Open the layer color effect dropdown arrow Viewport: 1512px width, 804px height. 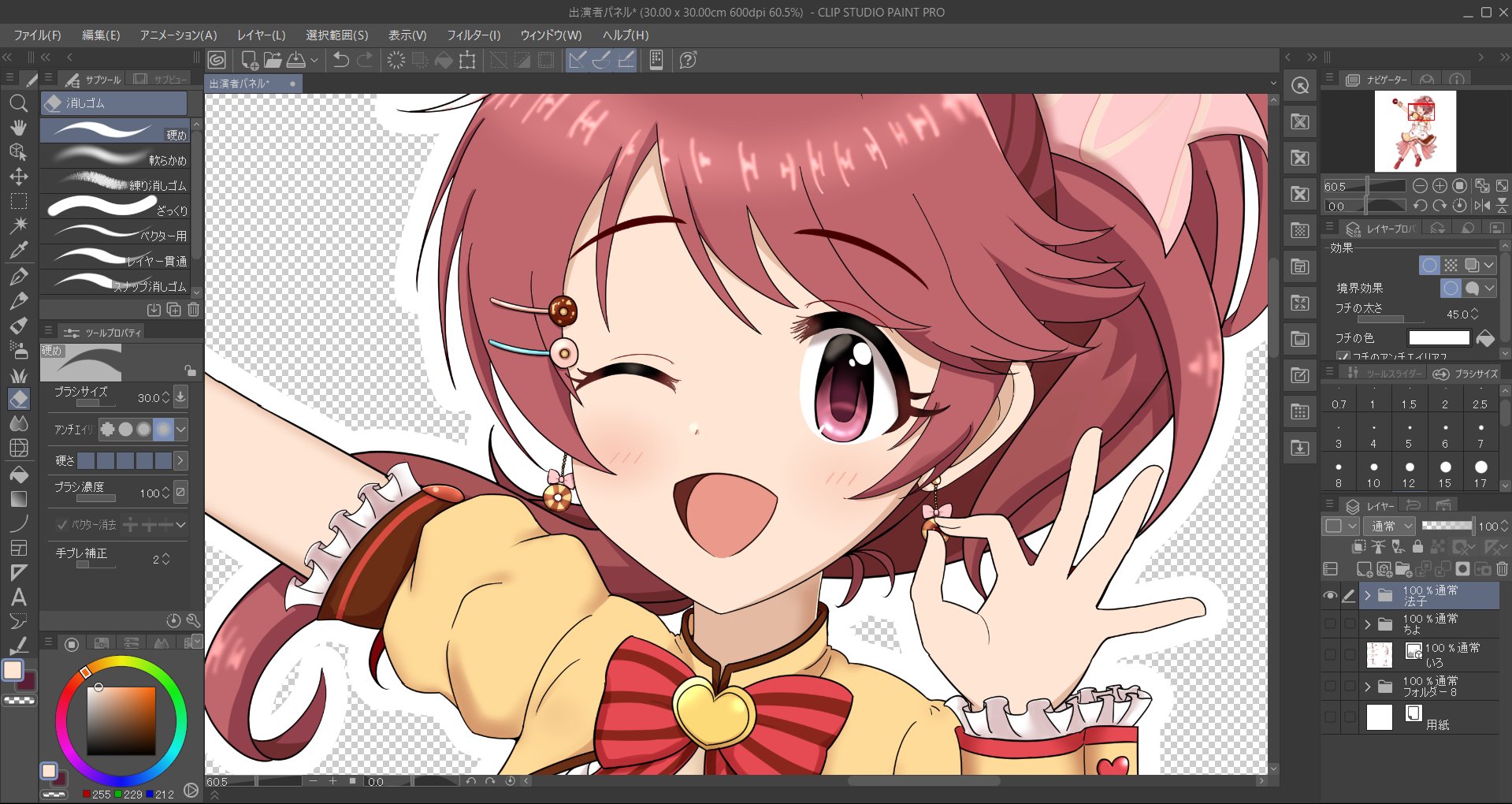[1488, 265]
